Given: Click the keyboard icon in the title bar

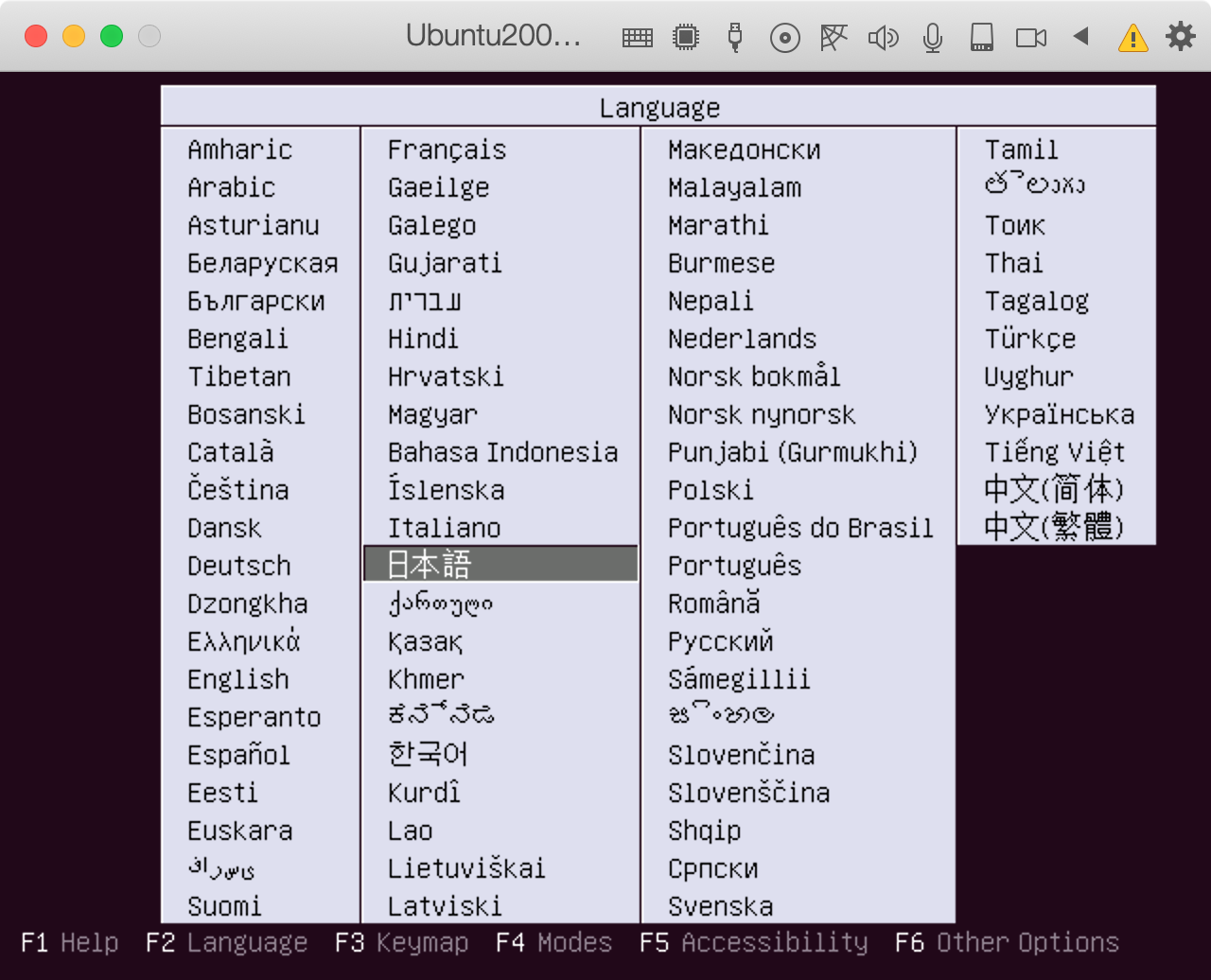Looking at the screenshot, I should coord(638,38).
